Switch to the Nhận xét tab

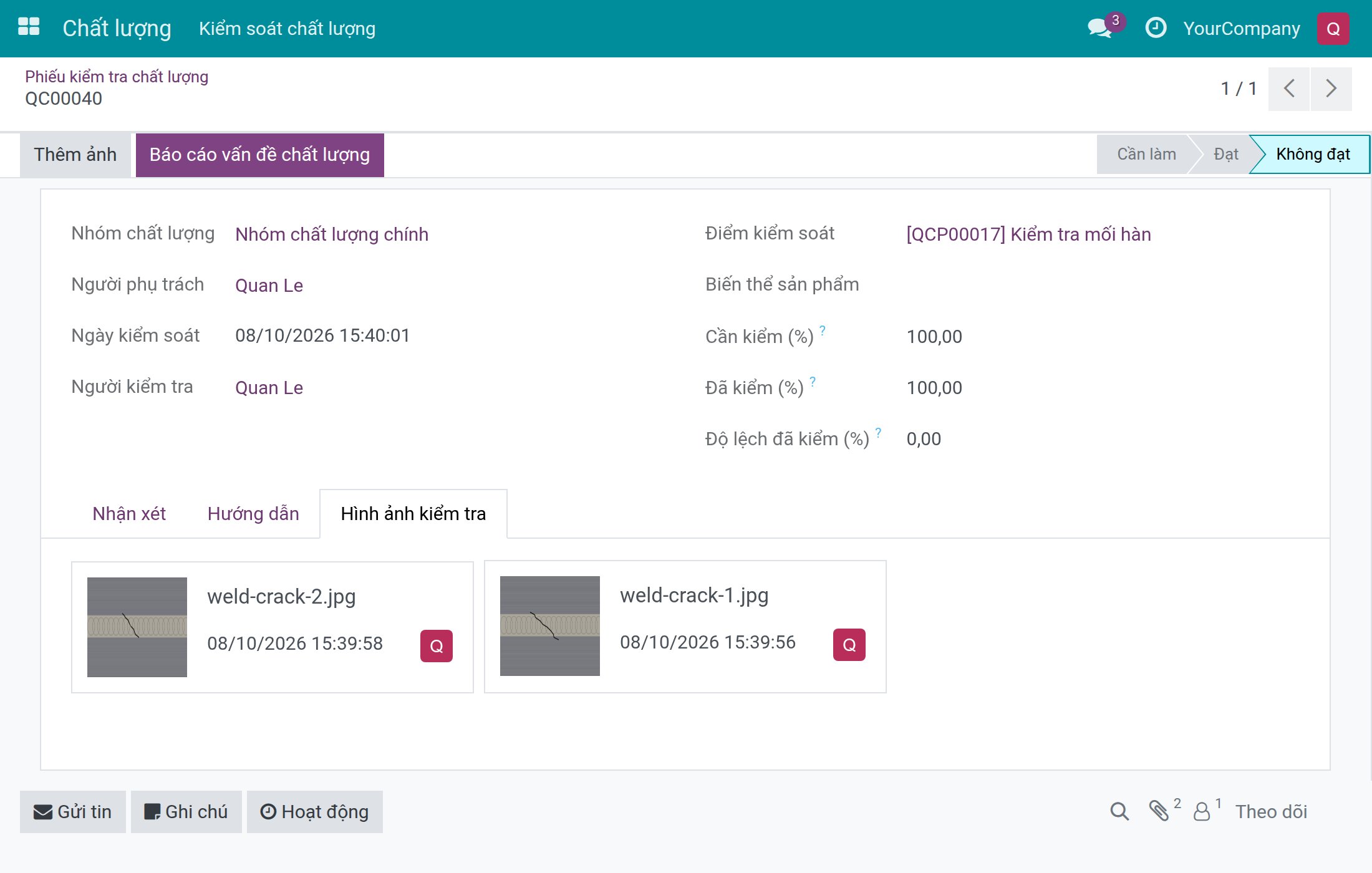click(x=129, y=514)
